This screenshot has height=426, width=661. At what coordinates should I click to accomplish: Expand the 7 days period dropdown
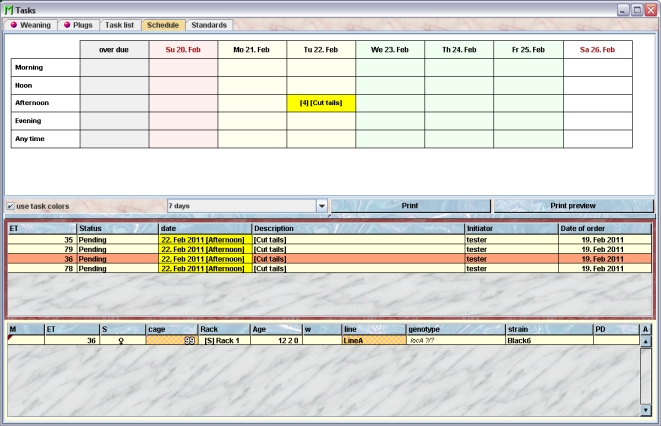click(x=321, y=206)
